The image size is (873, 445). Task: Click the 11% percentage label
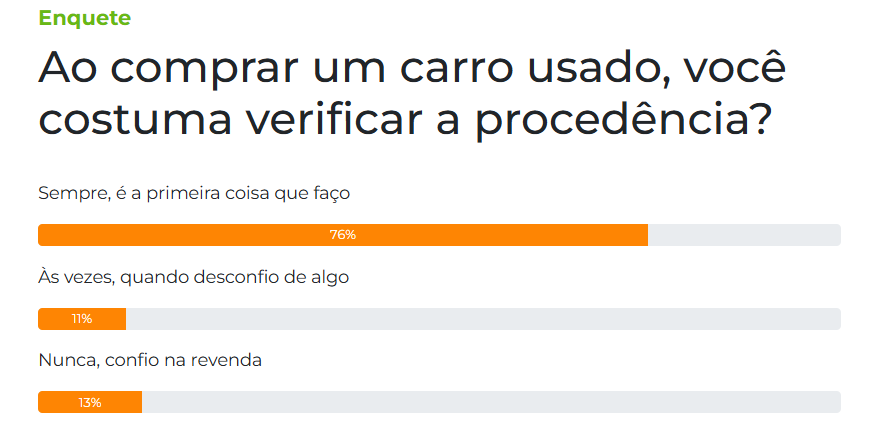82,319
